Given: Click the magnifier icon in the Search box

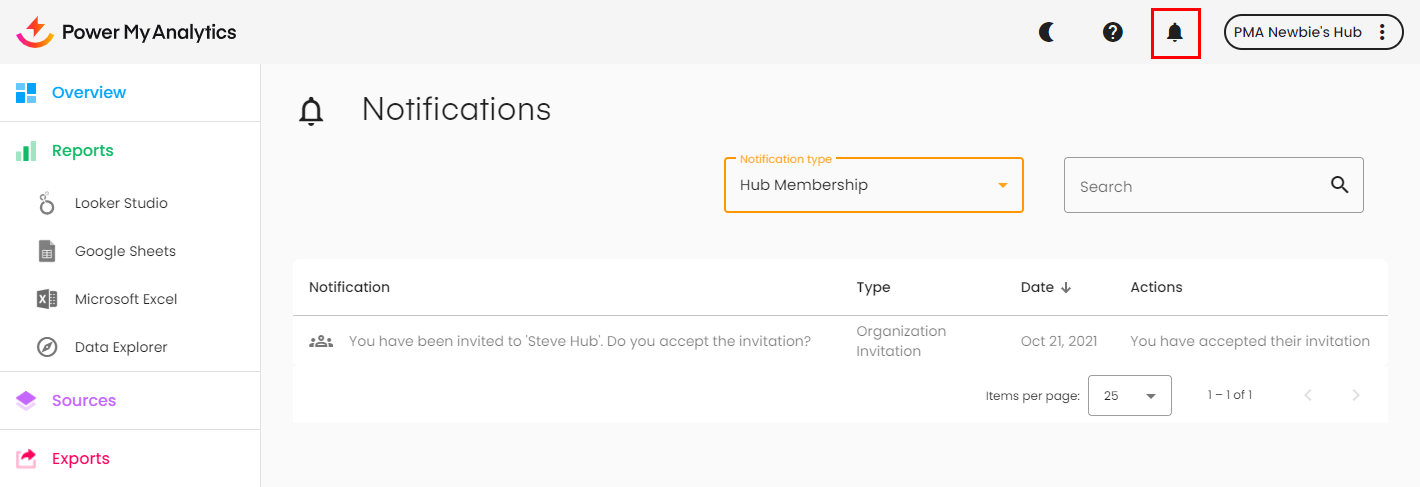Looking at the screenshot, I should 1340,185.
